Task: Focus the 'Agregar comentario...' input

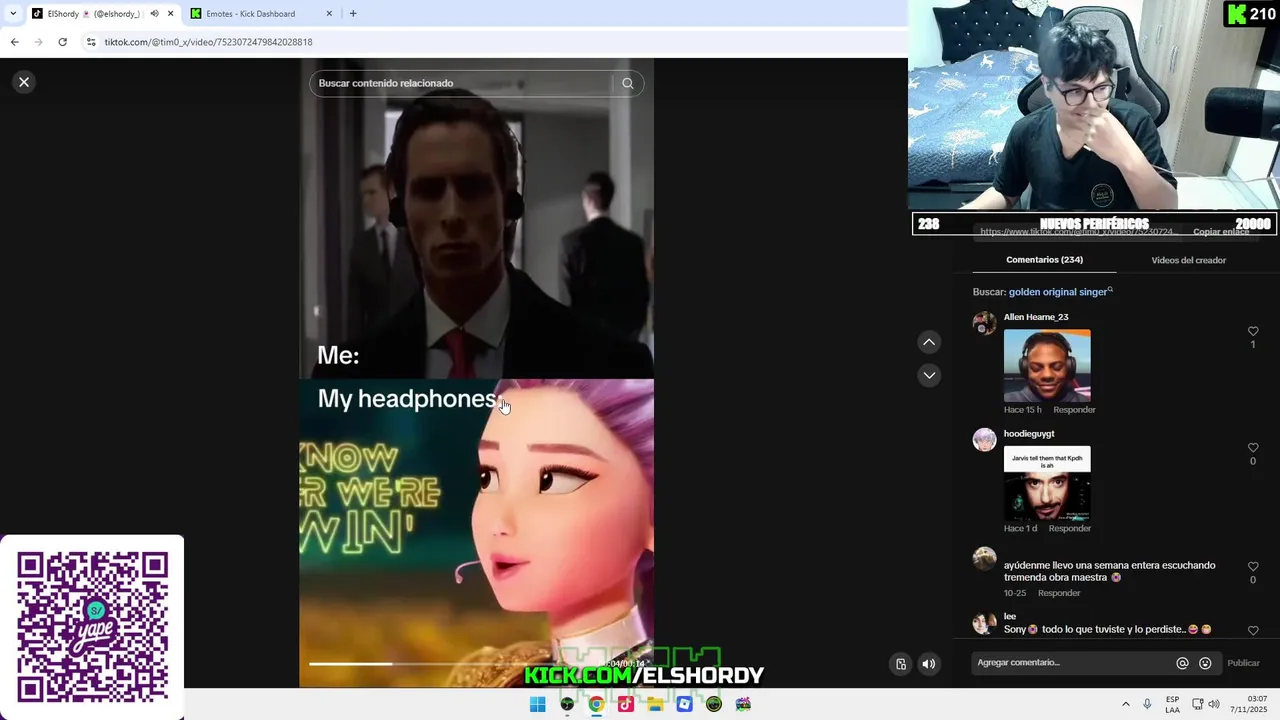Action: (x=1072, y=663)
